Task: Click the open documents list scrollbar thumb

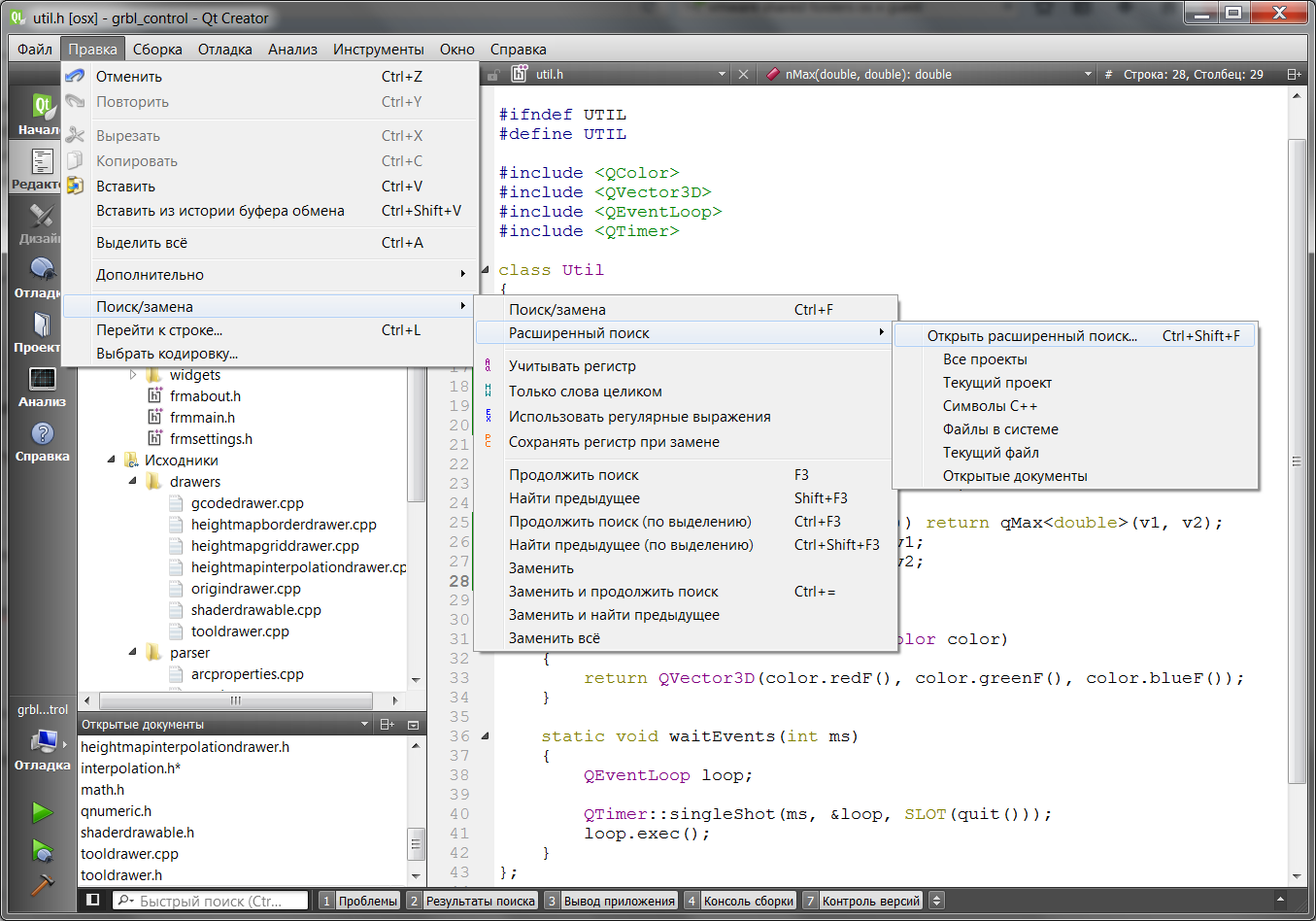Action: [x=416, y=845]
